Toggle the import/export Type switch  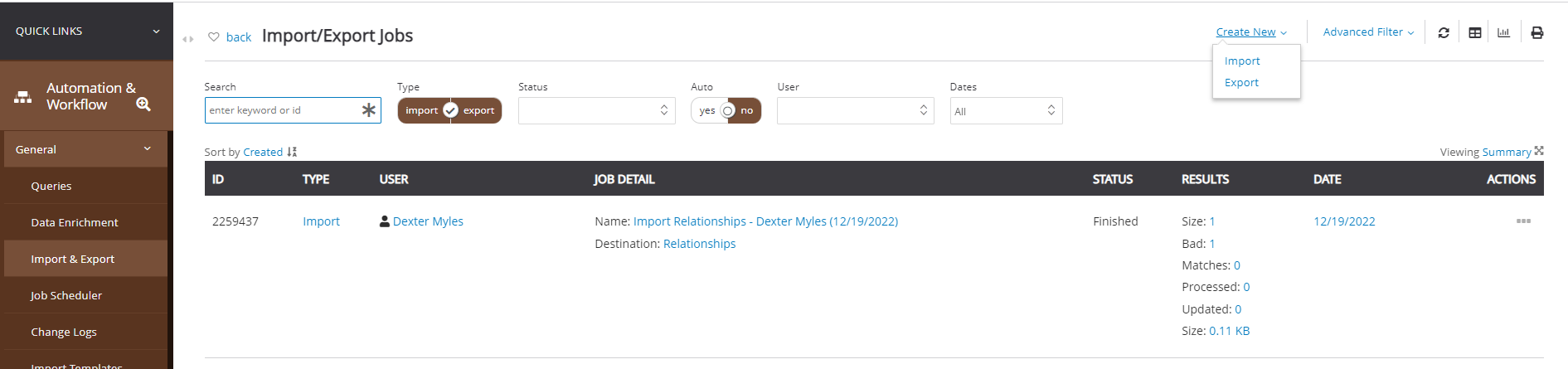pyautogui.click(x=450, y=110)
